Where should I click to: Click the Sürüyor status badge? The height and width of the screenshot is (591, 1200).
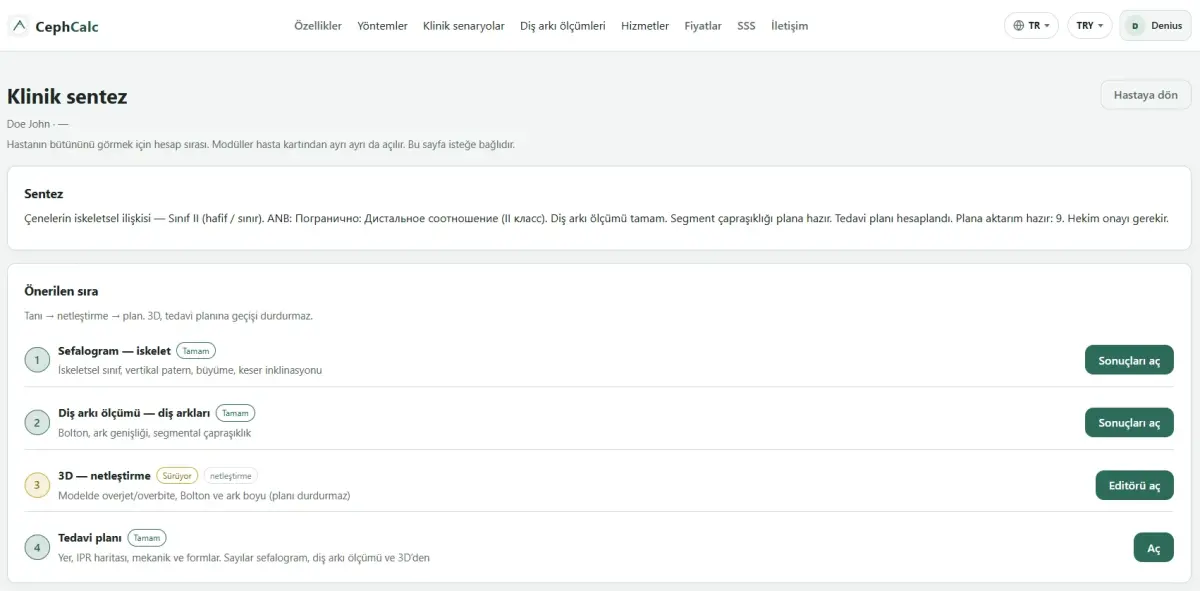177,476
